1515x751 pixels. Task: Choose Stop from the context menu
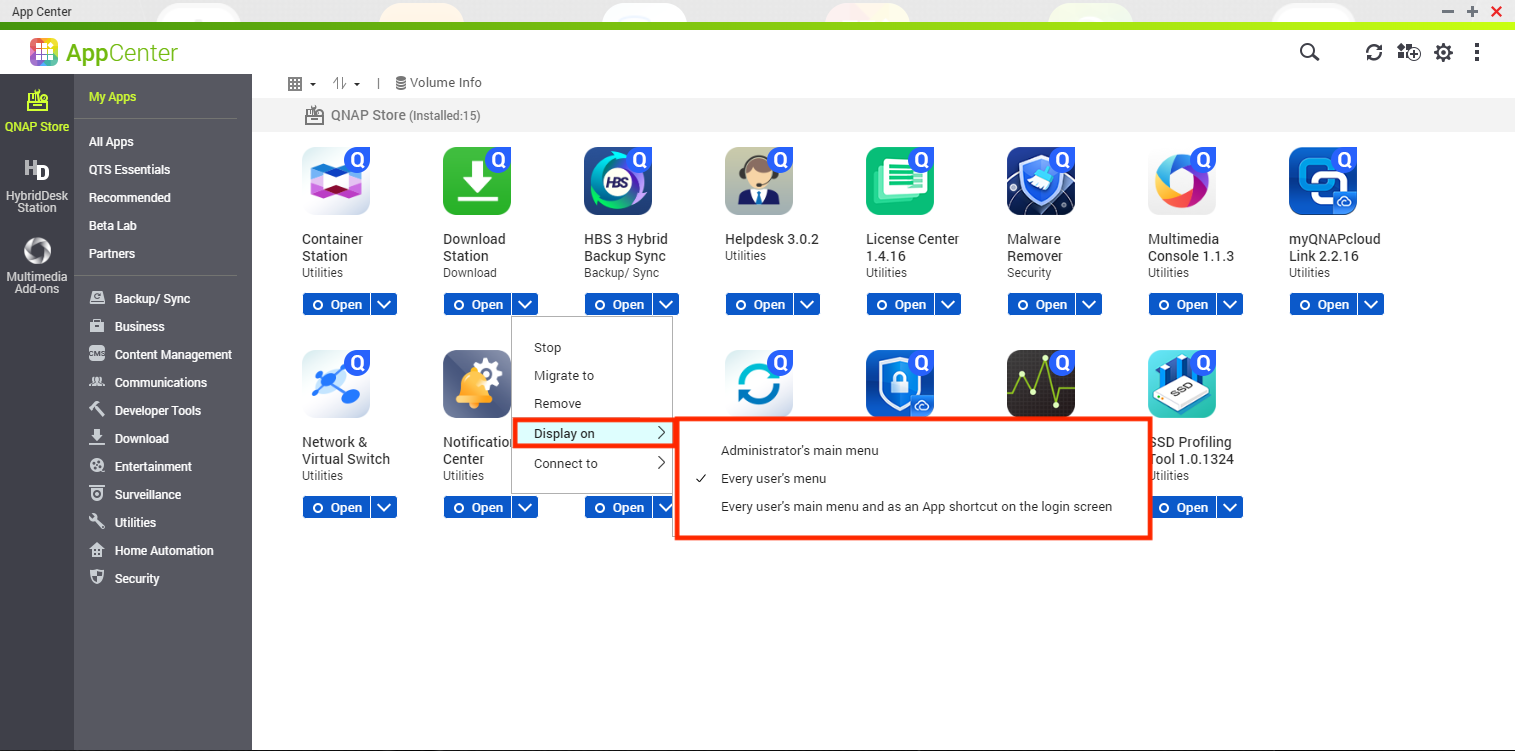click(547, 348)
